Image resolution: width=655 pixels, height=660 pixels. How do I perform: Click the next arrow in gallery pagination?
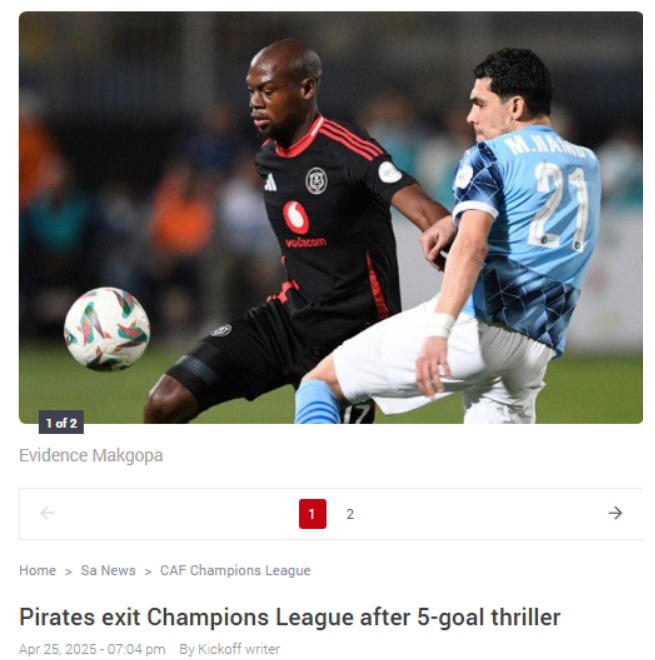615,513
